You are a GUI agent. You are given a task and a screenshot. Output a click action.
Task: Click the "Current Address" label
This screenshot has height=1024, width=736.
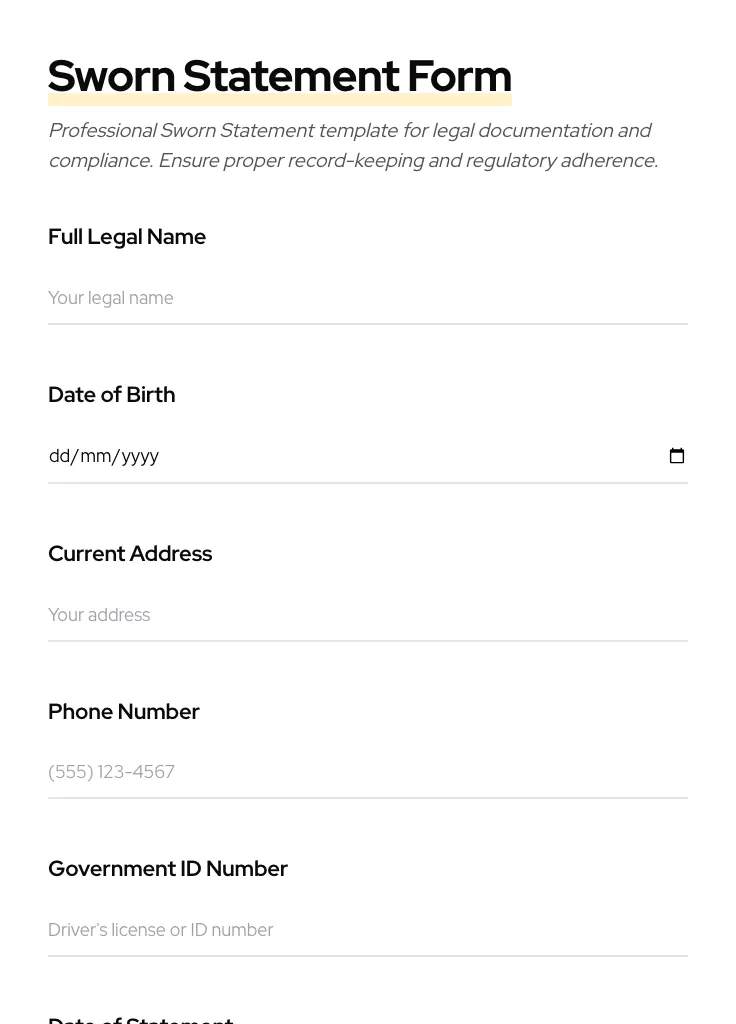(x=130, y=554)
